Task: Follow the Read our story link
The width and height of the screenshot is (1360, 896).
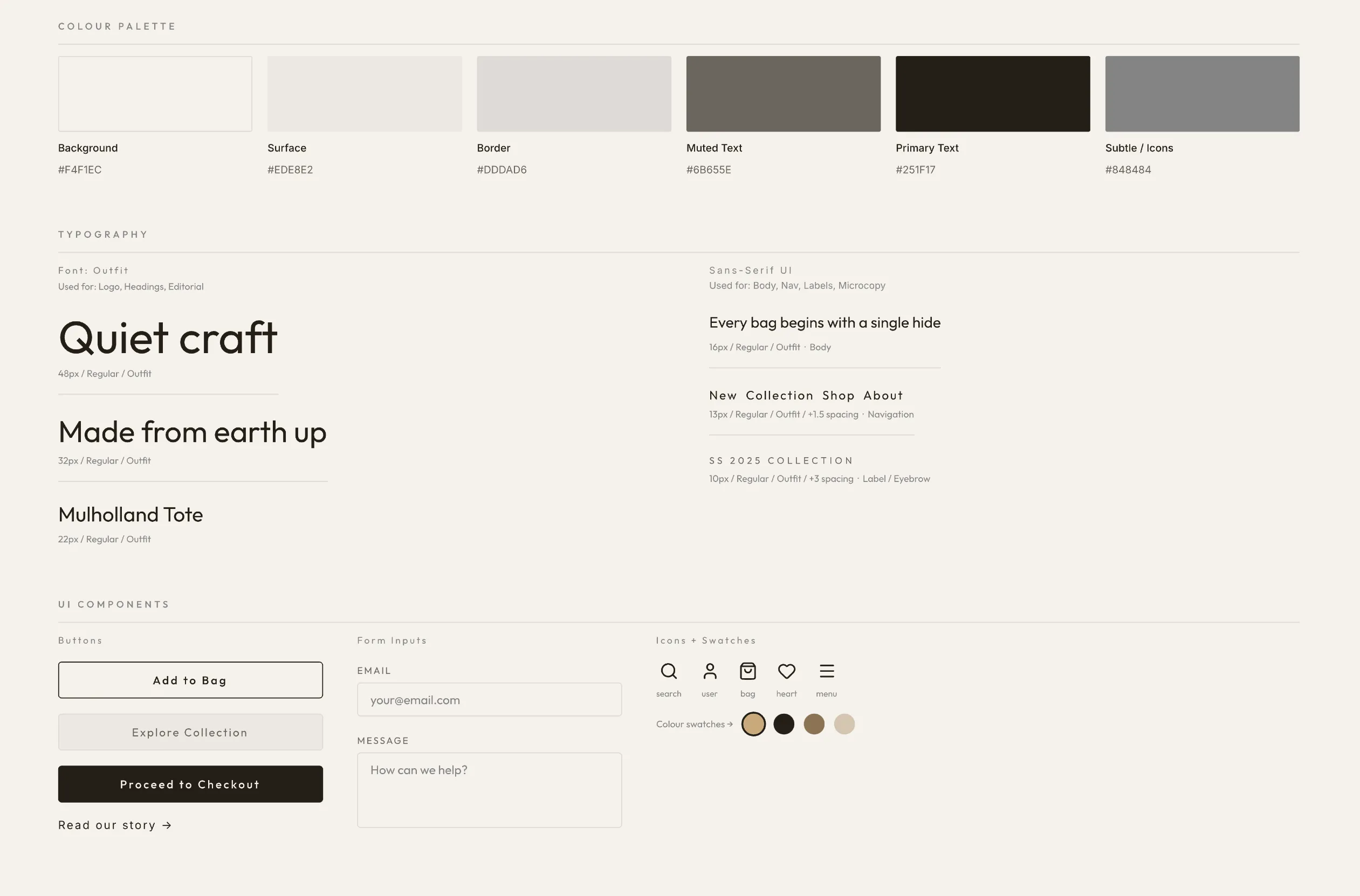Action: point(114,825)
